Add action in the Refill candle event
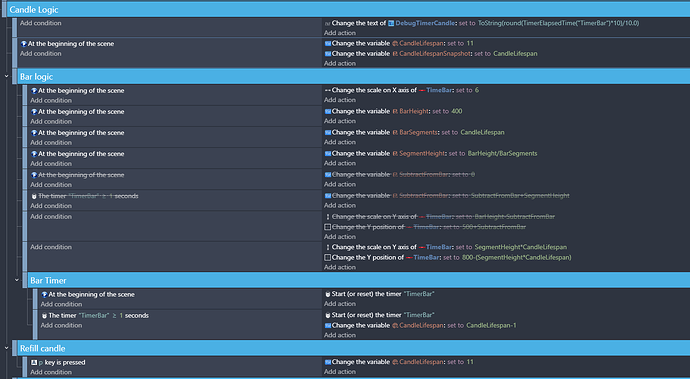The height and width of the screenshot is (379, 690). pos(340,372)
